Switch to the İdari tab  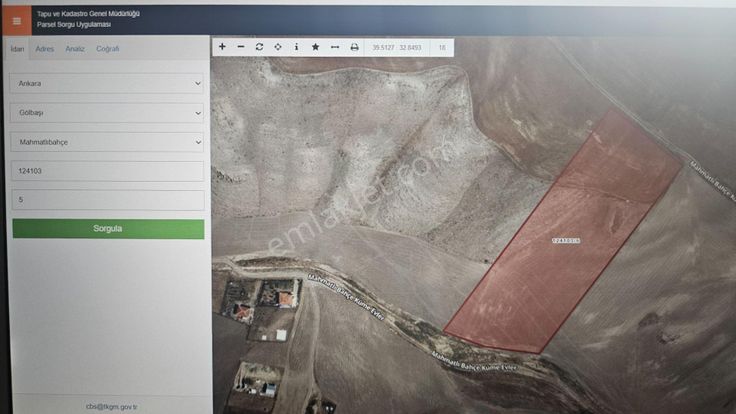pyautogui.click(x=17, y=49)
